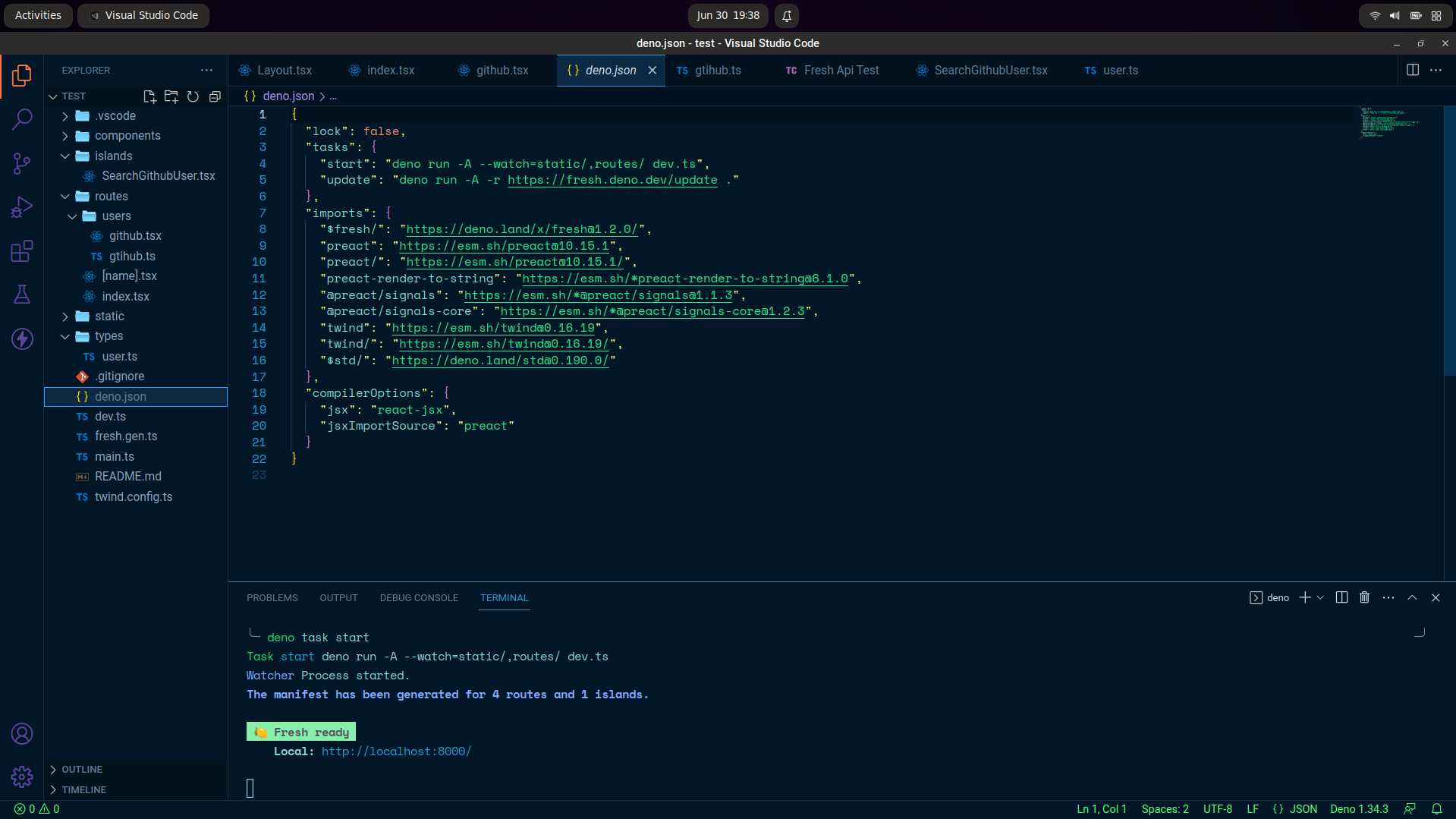Viewport: 1456px width, 819px height.
Task: Click Spaces: 2 indentation setting
Action: 1165,809
